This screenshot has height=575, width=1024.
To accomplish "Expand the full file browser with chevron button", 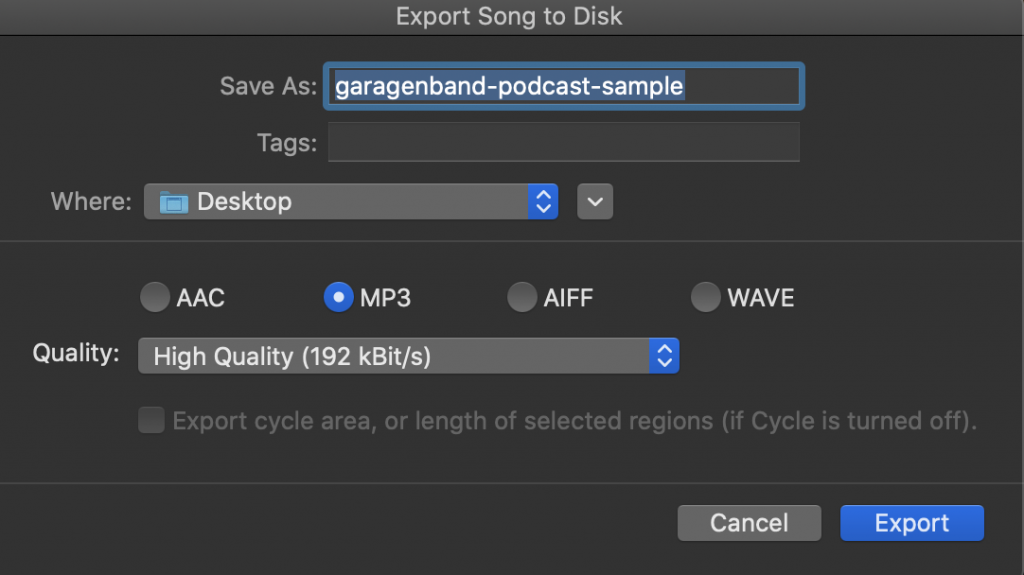I will (595, 201).
